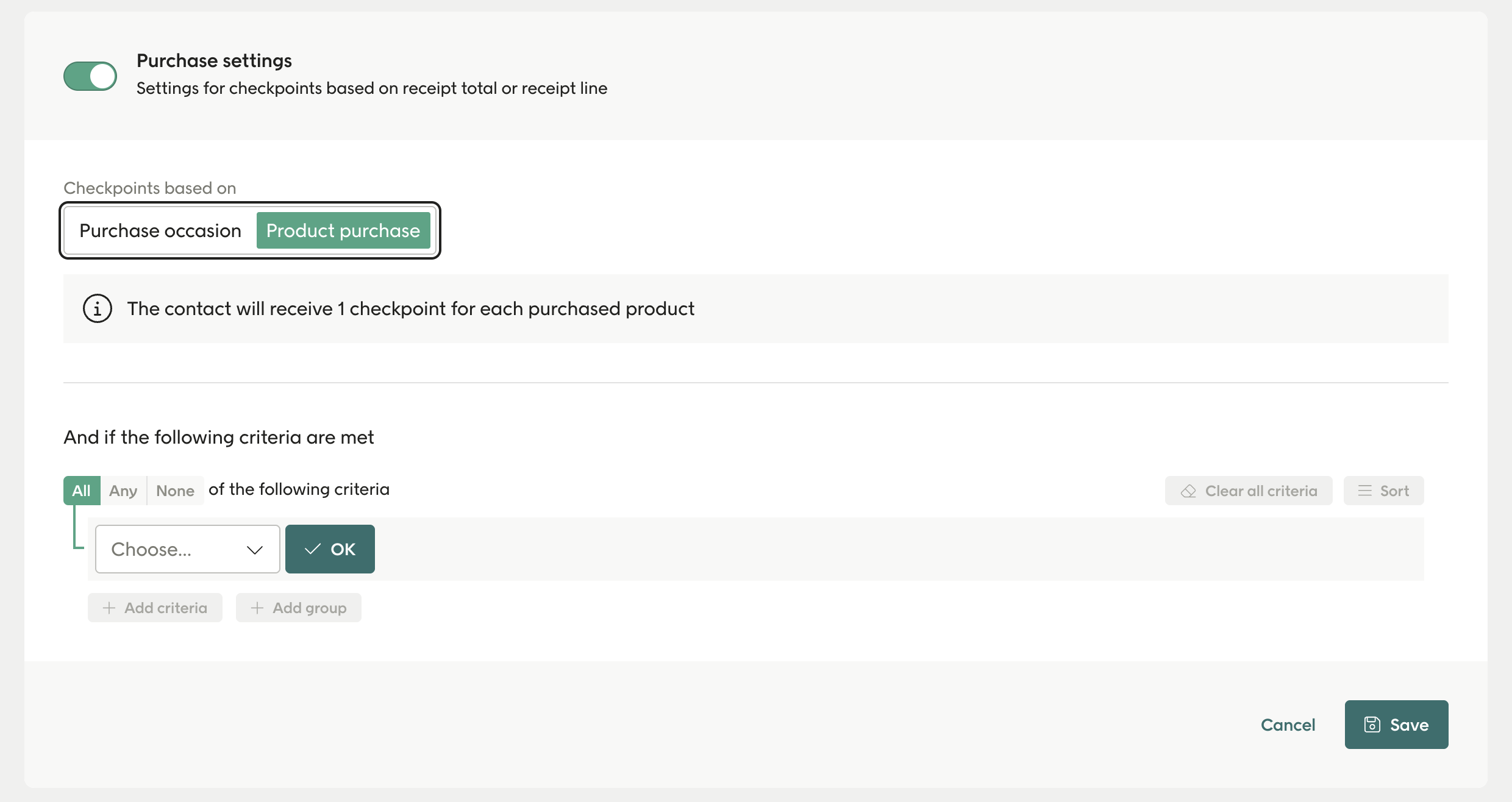Viewport: 1512px width, 802px height.
Task: Click the plus icon on Add group
Action: point(257,608)
